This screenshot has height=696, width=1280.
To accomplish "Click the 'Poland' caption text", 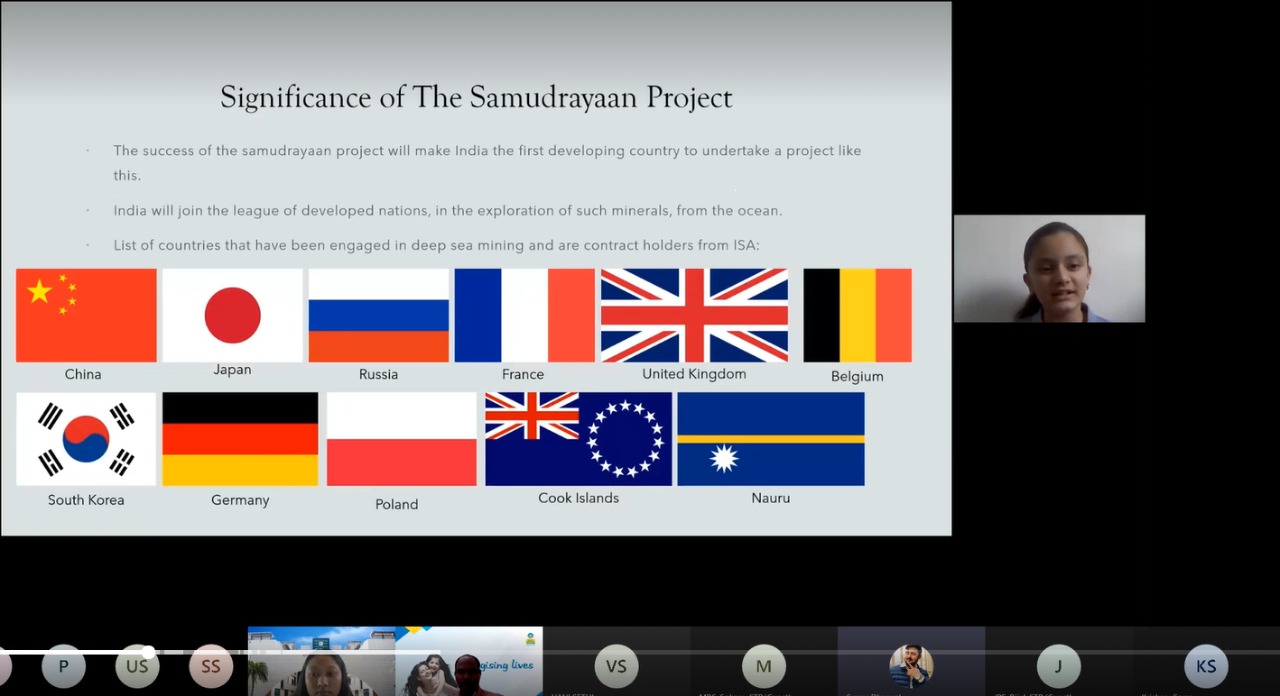I will (x=396, y=504).
